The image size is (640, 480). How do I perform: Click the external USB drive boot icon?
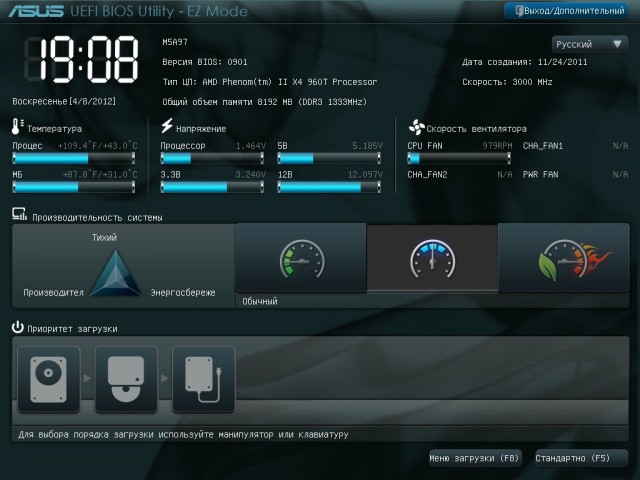pos(204,379)
